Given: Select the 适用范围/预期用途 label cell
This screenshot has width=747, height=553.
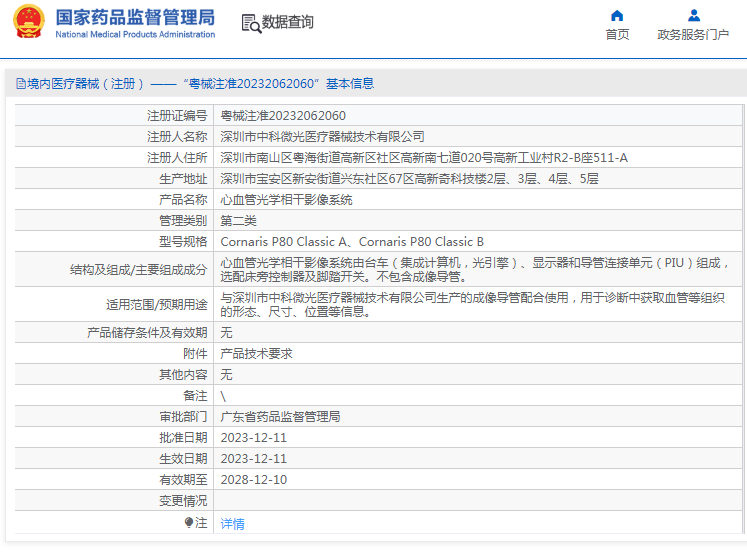Looking at the screenshot, I should point(114,304).
